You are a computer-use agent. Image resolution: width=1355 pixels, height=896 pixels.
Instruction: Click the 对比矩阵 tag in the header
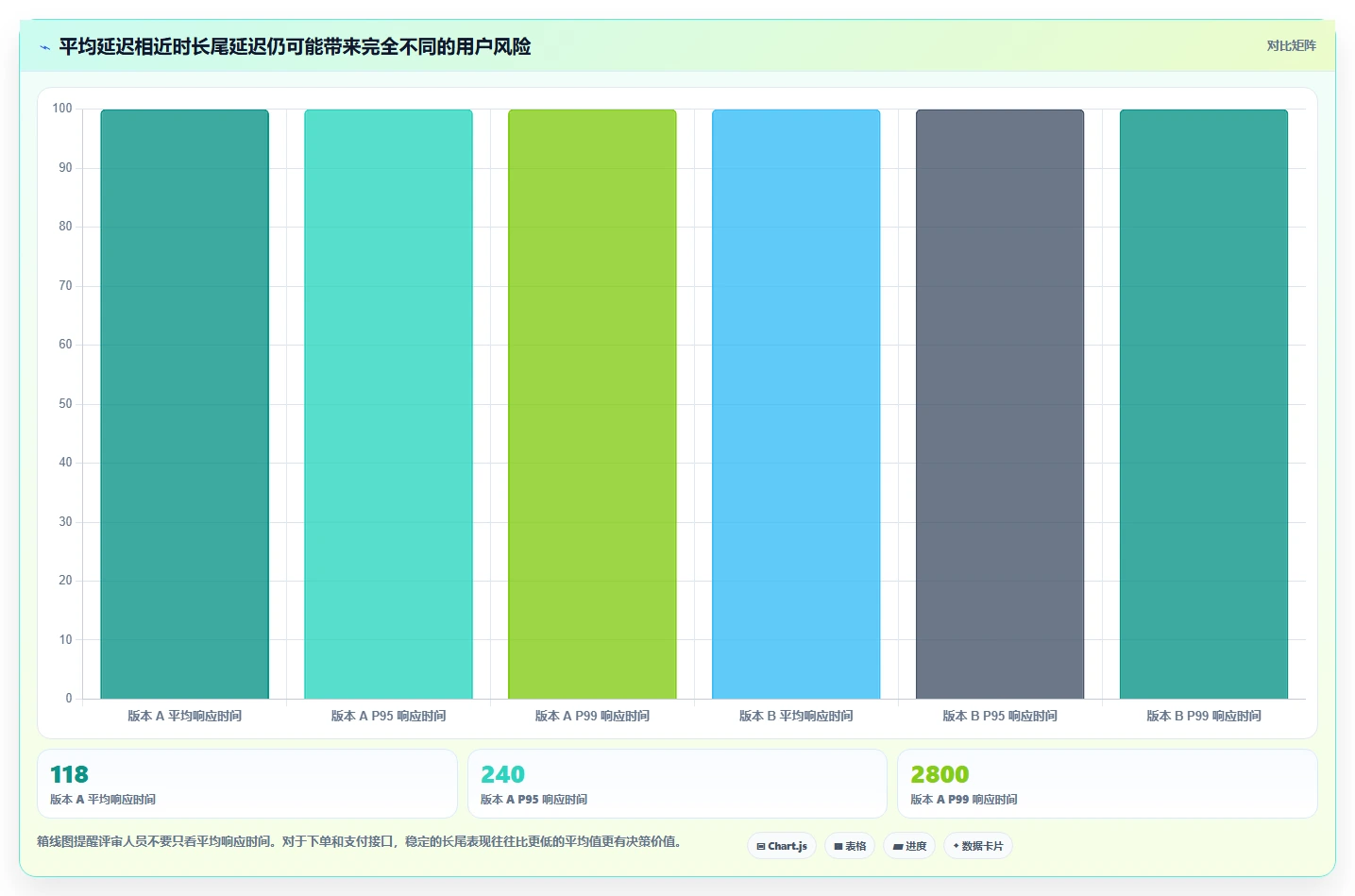click(x=1291, y=45)
